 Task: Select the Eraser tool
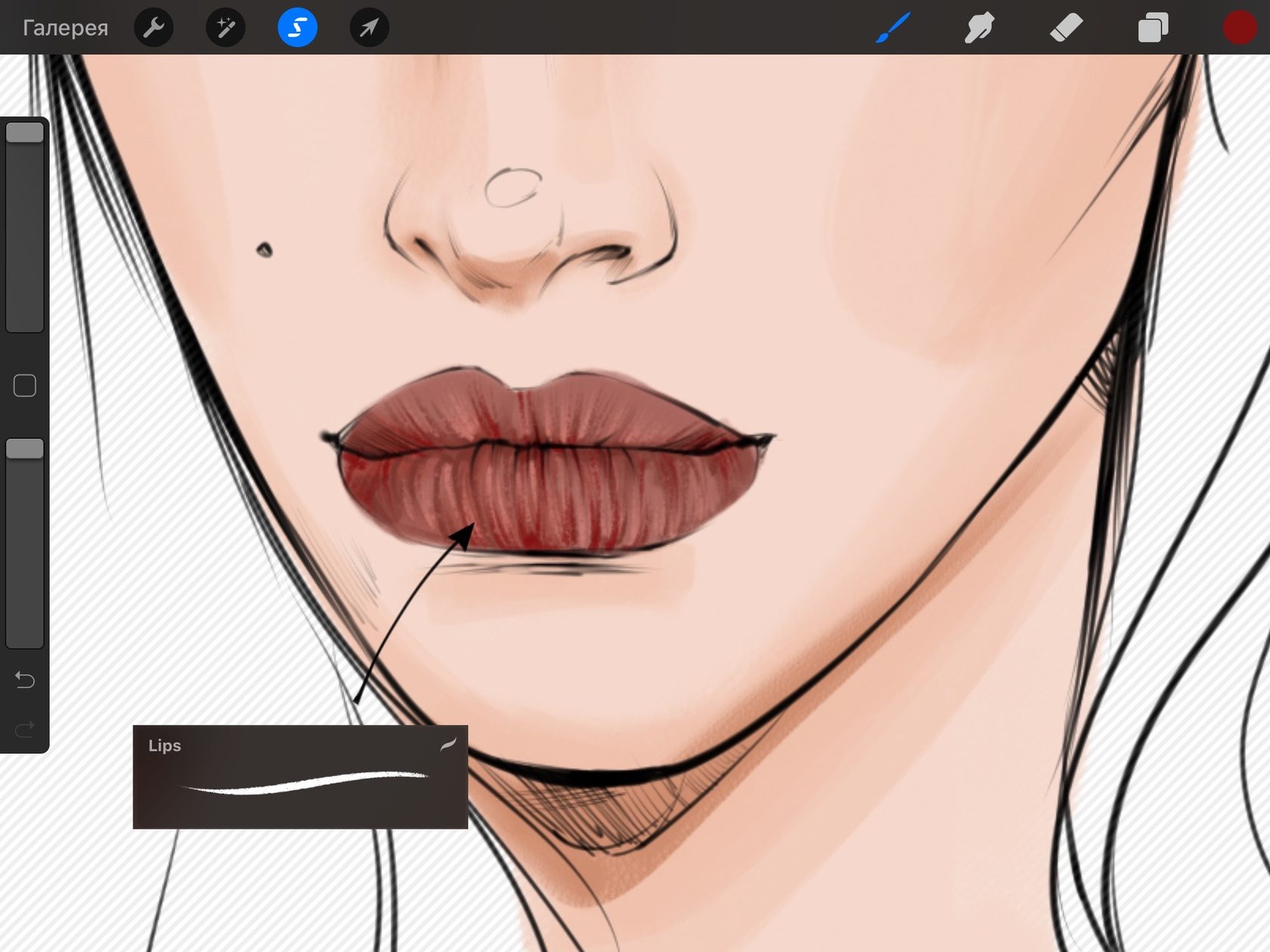[1066, 28]
